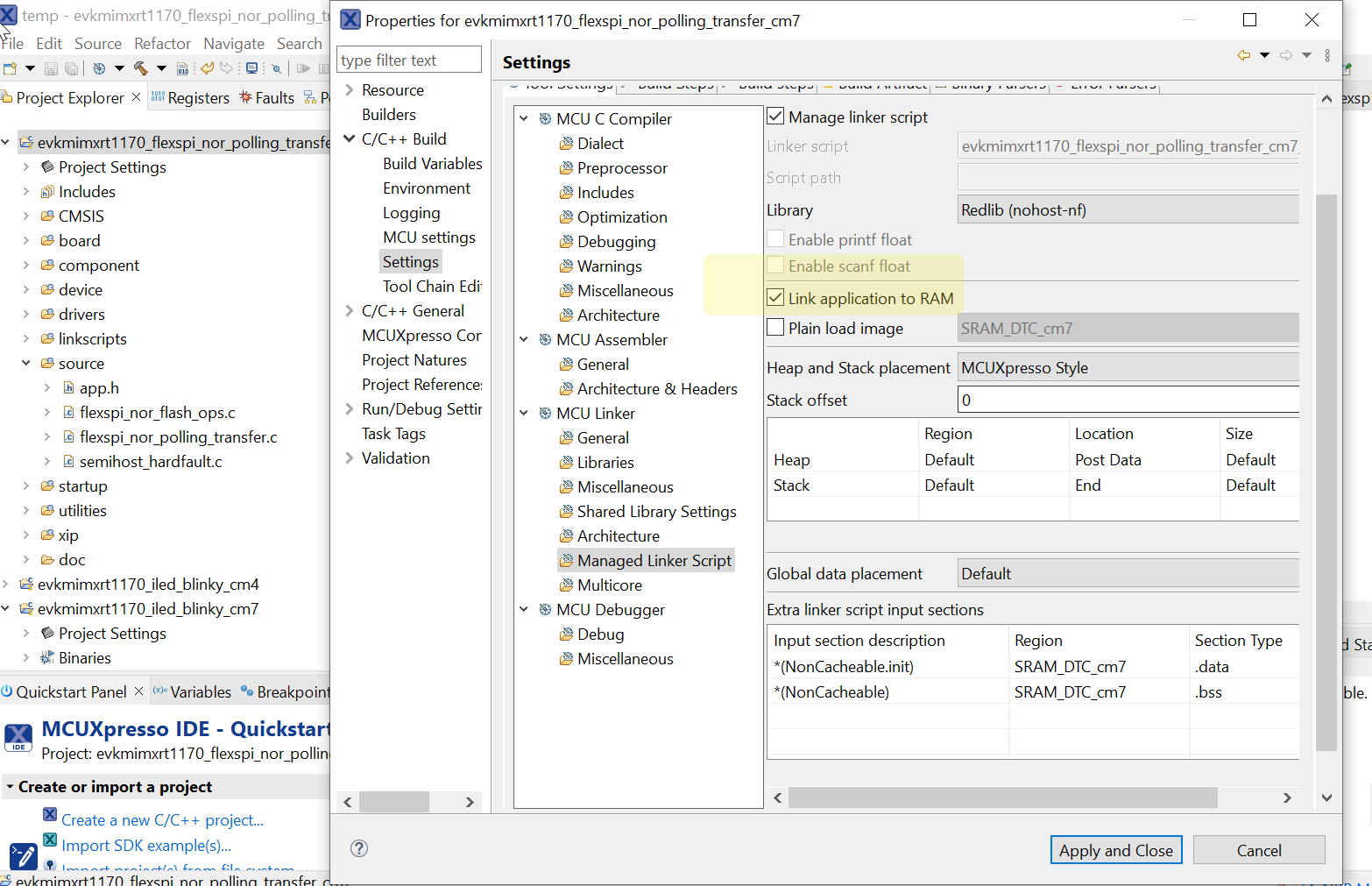Image resolution: width=1372 pixels, height=886 pixels.
Task: Expand the Resource properties category
Action: (350, 90)
